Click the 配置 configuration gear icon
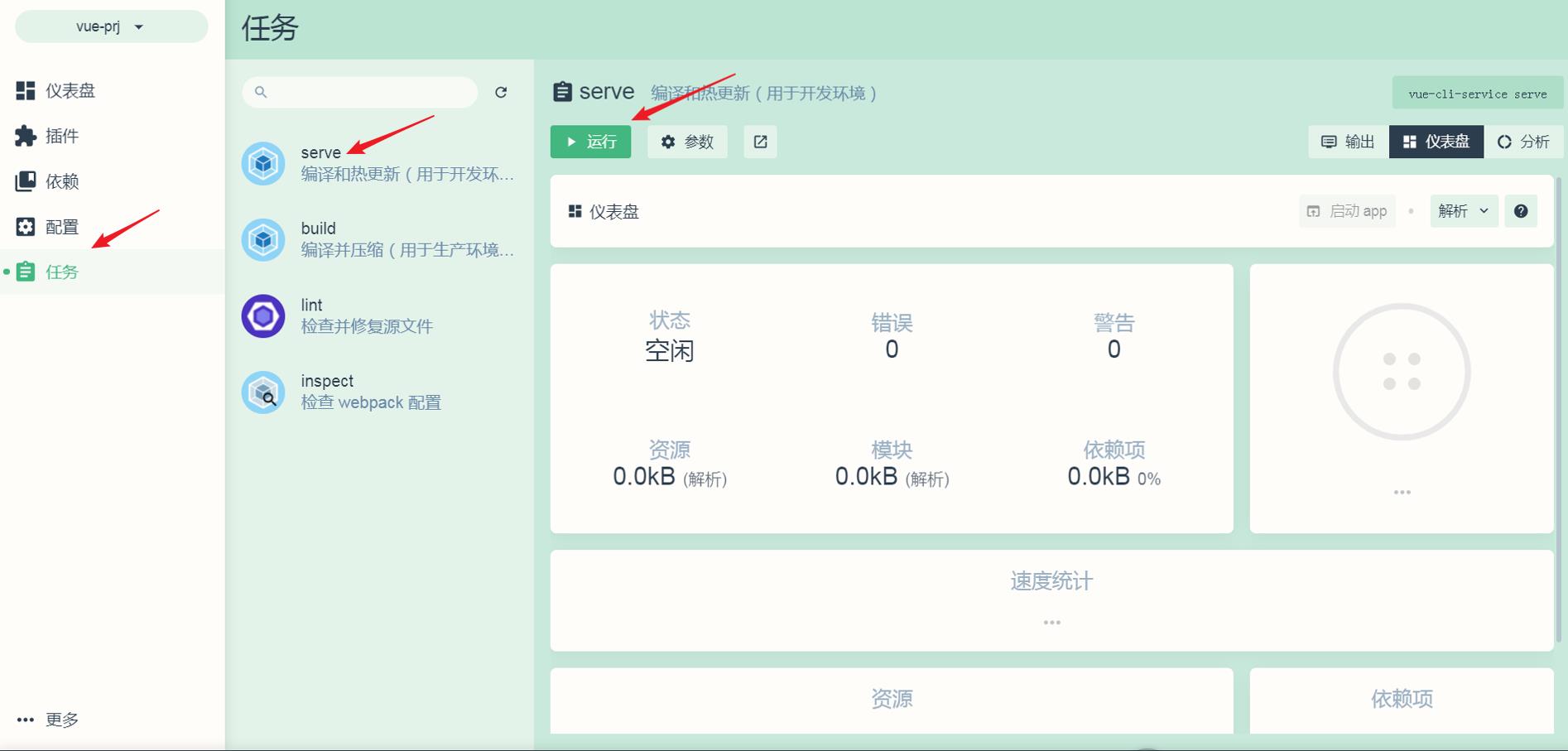 pos(26,226)
